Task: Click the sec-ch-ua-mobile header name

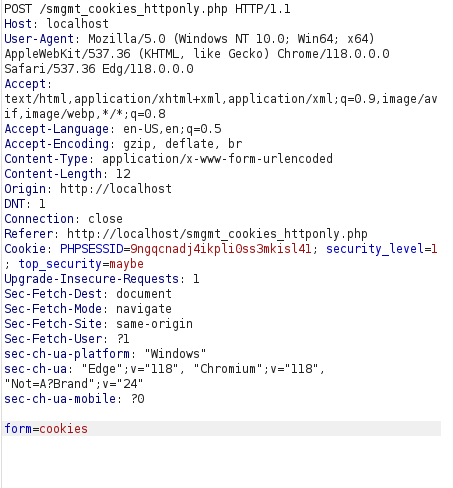Action: coord(60,399)
